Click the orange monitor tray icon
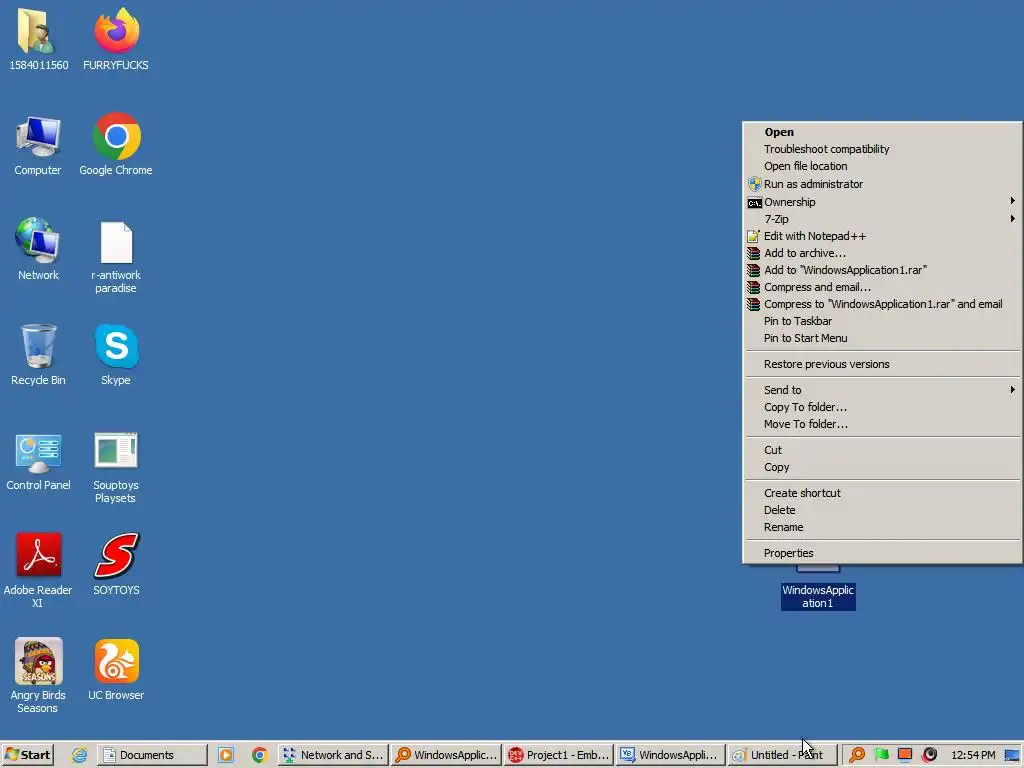1024x768 pixels. pyautogui.click(x=905, y=755)
